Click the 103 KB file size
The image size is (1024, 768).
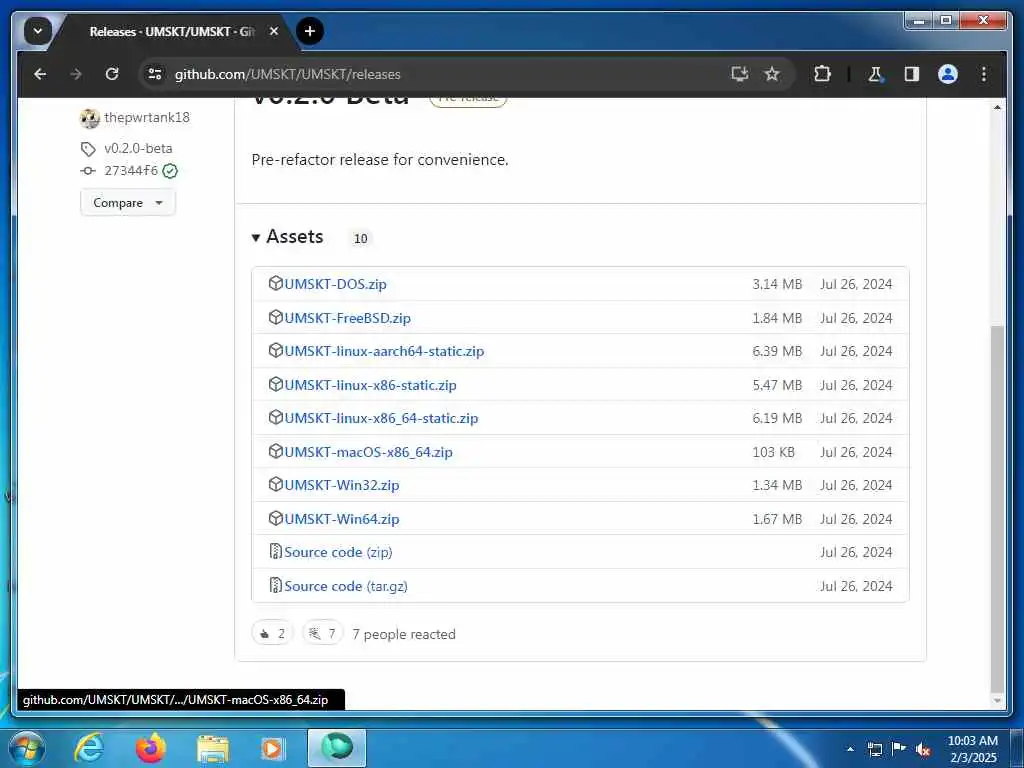click(773, 452)
